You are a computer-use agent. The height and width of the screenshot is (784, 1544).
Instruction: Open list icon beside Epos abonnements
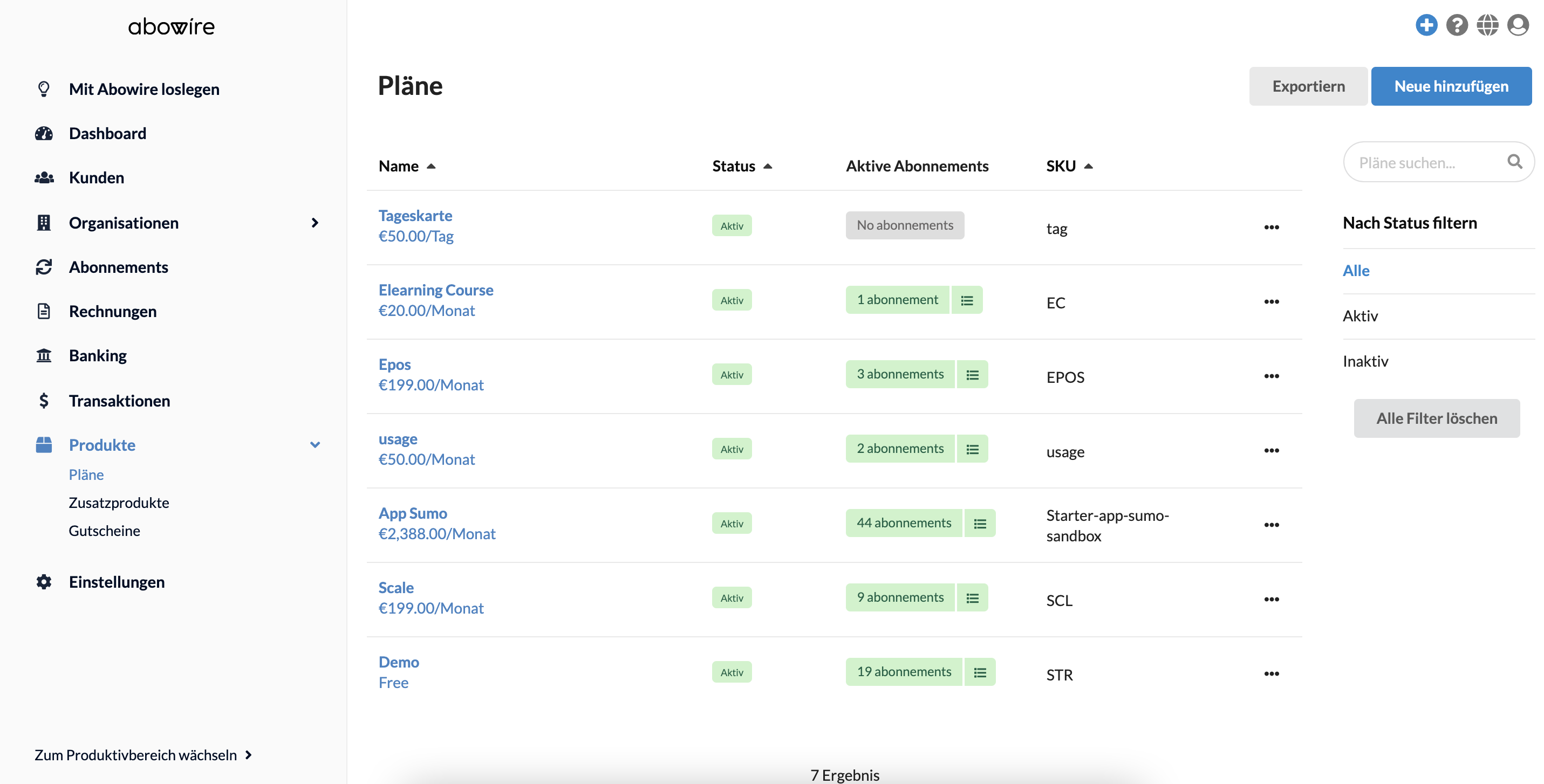tap(972, 374)
